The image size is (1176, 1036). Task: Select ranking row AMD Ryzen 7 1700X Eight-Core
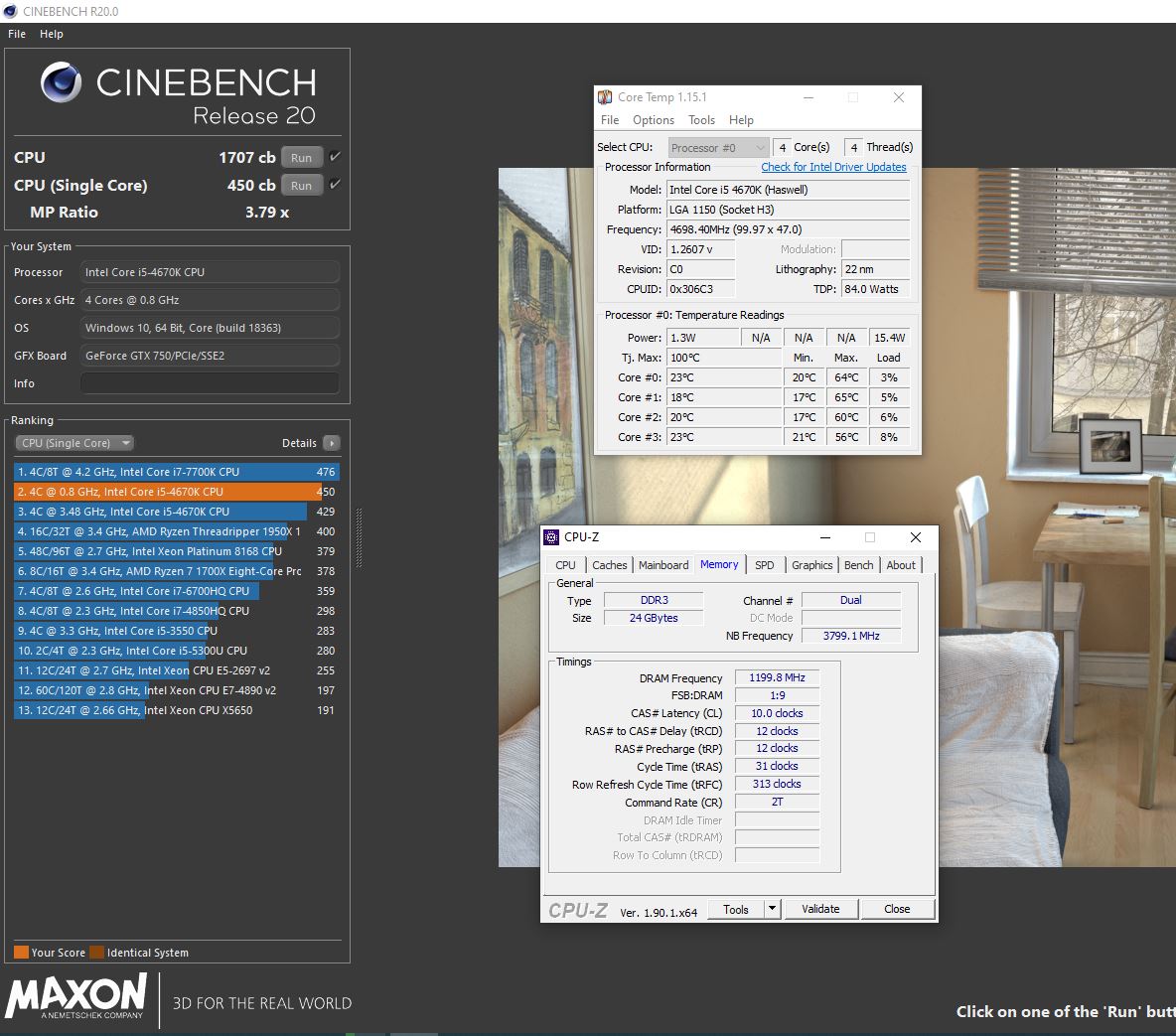click(176, 572)
